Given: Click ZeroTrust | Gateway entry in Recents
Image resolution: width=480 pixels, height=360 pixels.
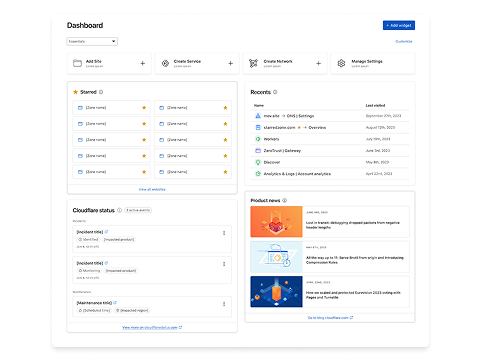Looking at the screenshot, I should 282,151.
